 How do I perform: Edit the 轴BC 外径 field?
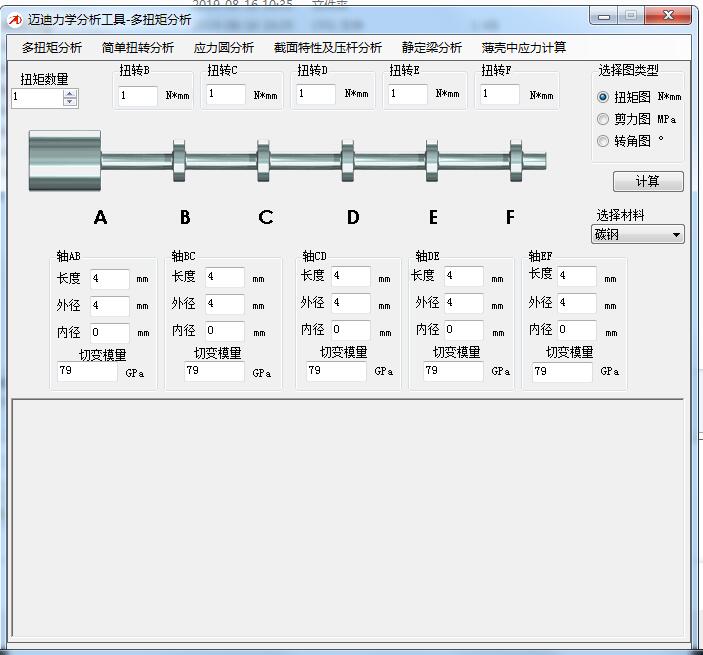[x=225, y=304]
